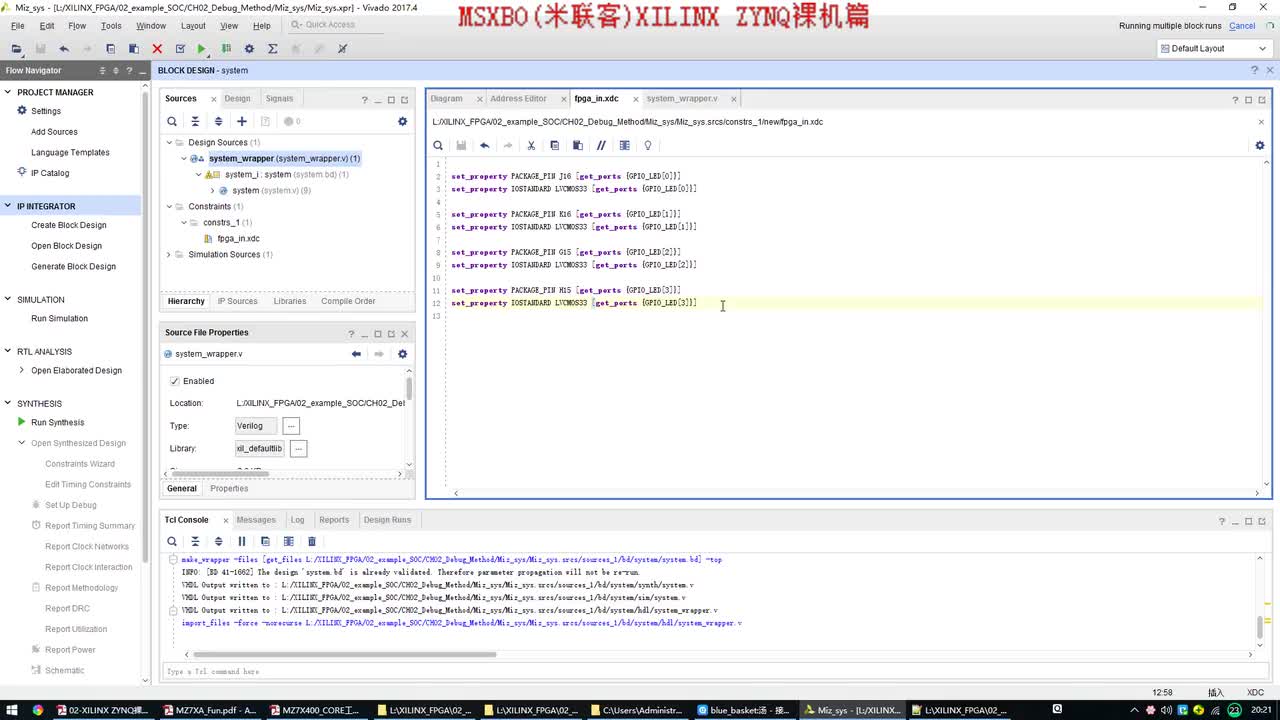Click the Paste icon in editor toolbar
The height and width of the screenshot is (720, 1280).
(x=577, y=145)
